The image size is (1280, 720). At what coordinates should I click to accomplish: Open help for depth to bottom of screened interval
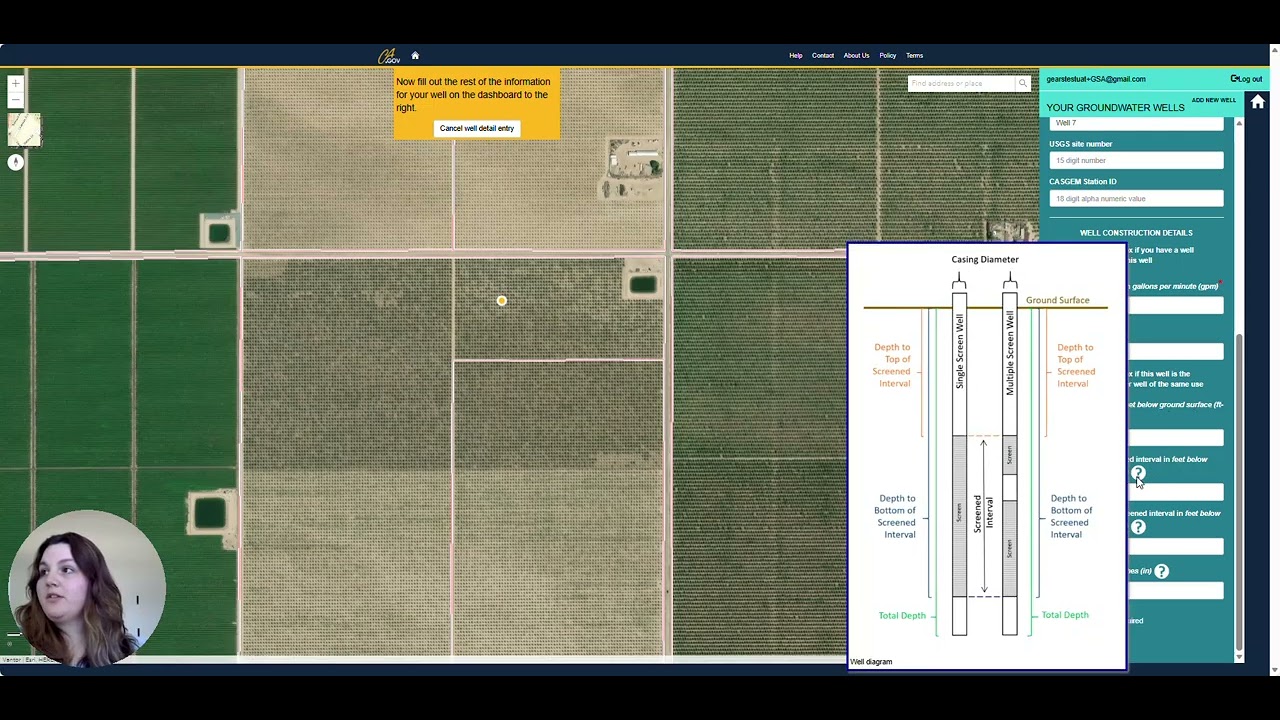1138,527
